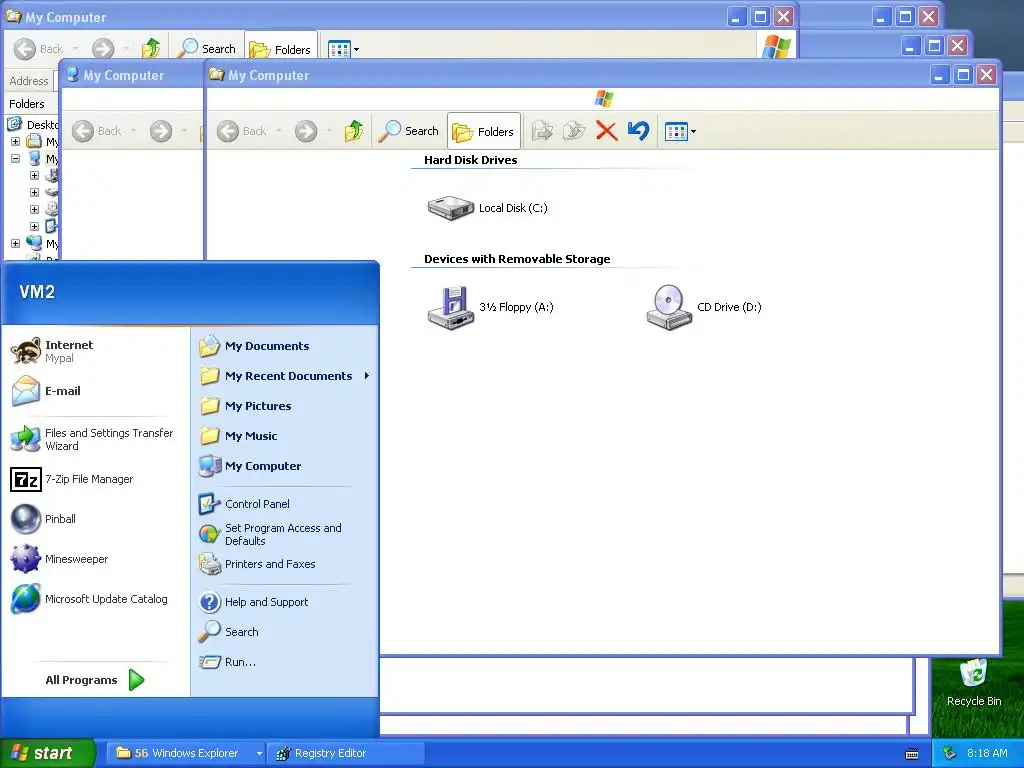Click Forward arrow in front My Computer window
Image resolution: width=1024 pixels, height=768 pixels.
pos(306,131)
